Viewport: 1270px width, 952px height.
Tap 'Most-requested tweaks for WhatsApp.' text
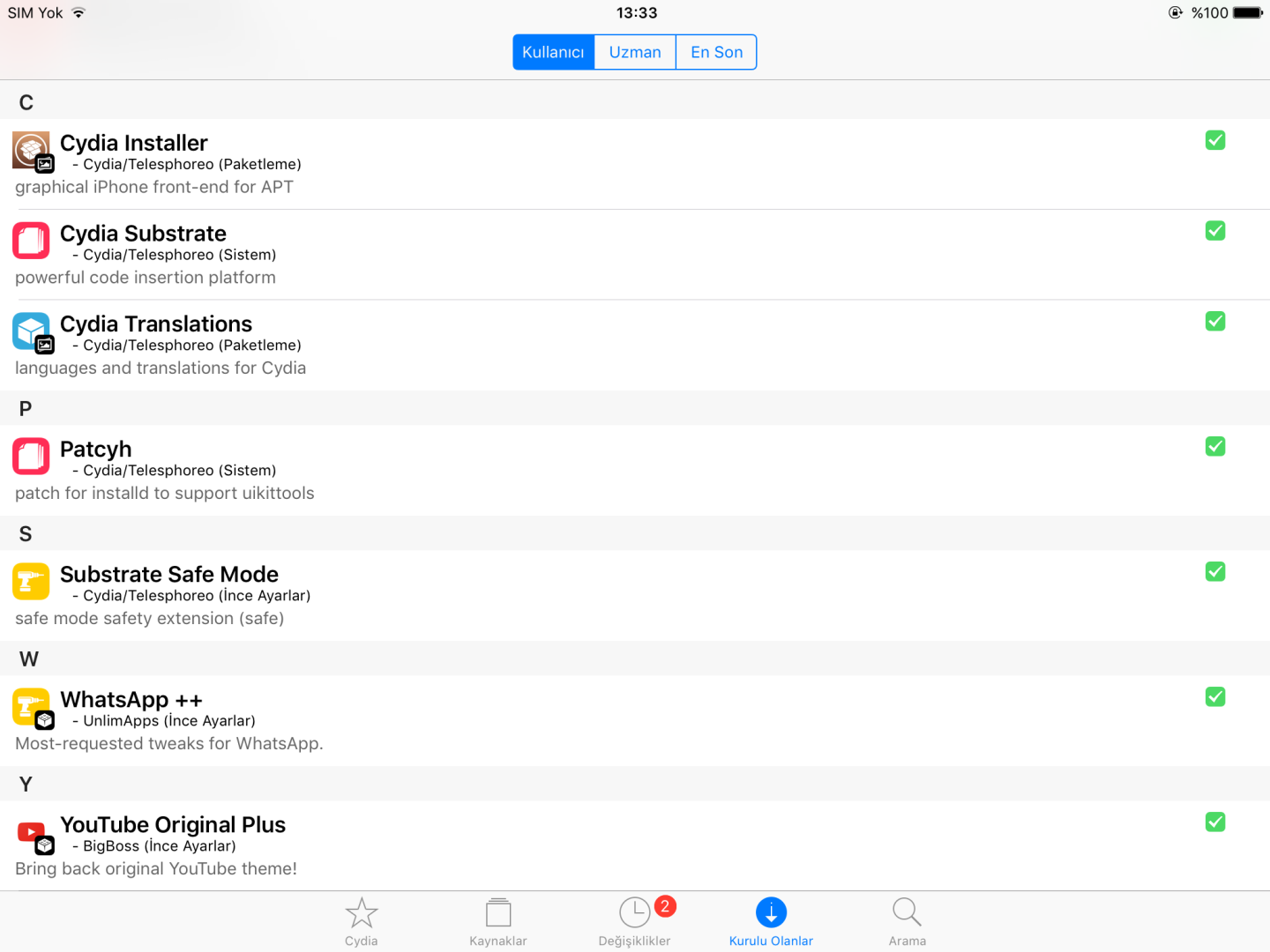(x=169, y=743)
